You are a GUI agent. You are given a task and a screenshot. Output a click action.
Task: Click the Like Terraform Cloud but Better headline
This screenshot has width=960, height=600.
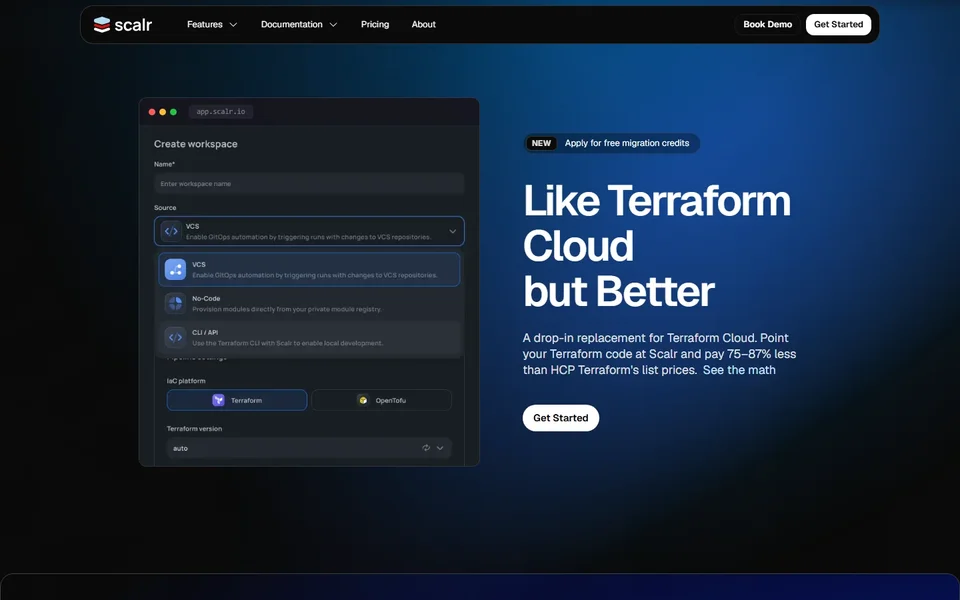(657, 246)
